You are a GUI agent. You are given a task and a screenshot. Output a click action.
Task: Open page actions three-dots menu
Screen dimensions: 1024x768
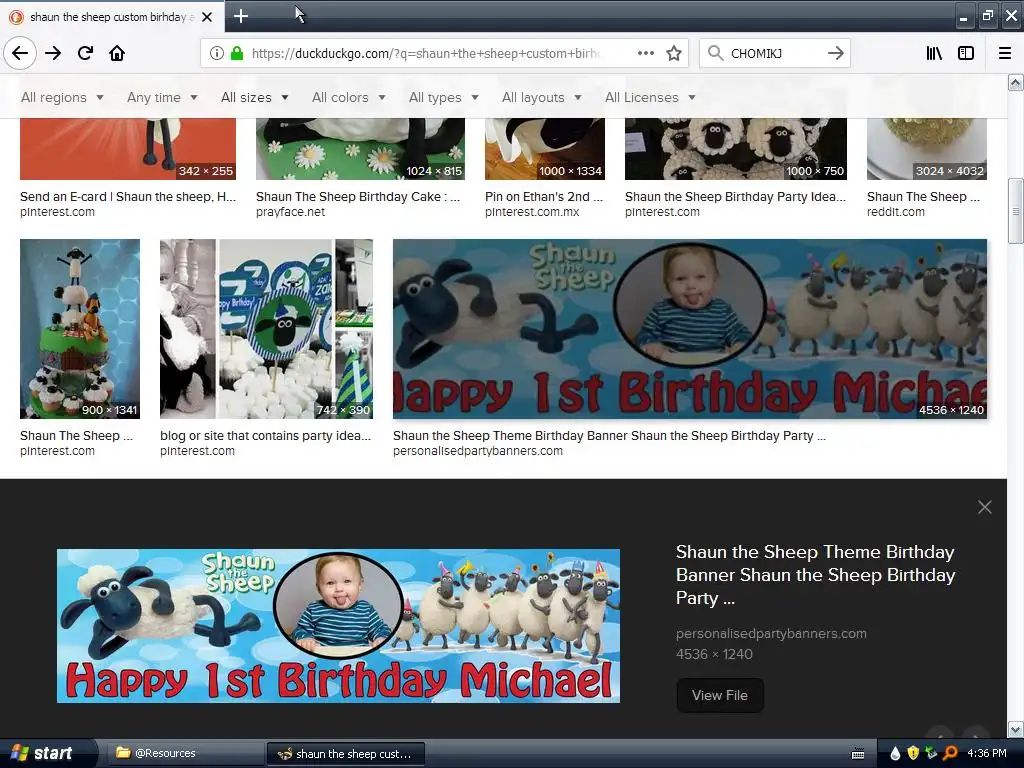[x=646, y=53]
